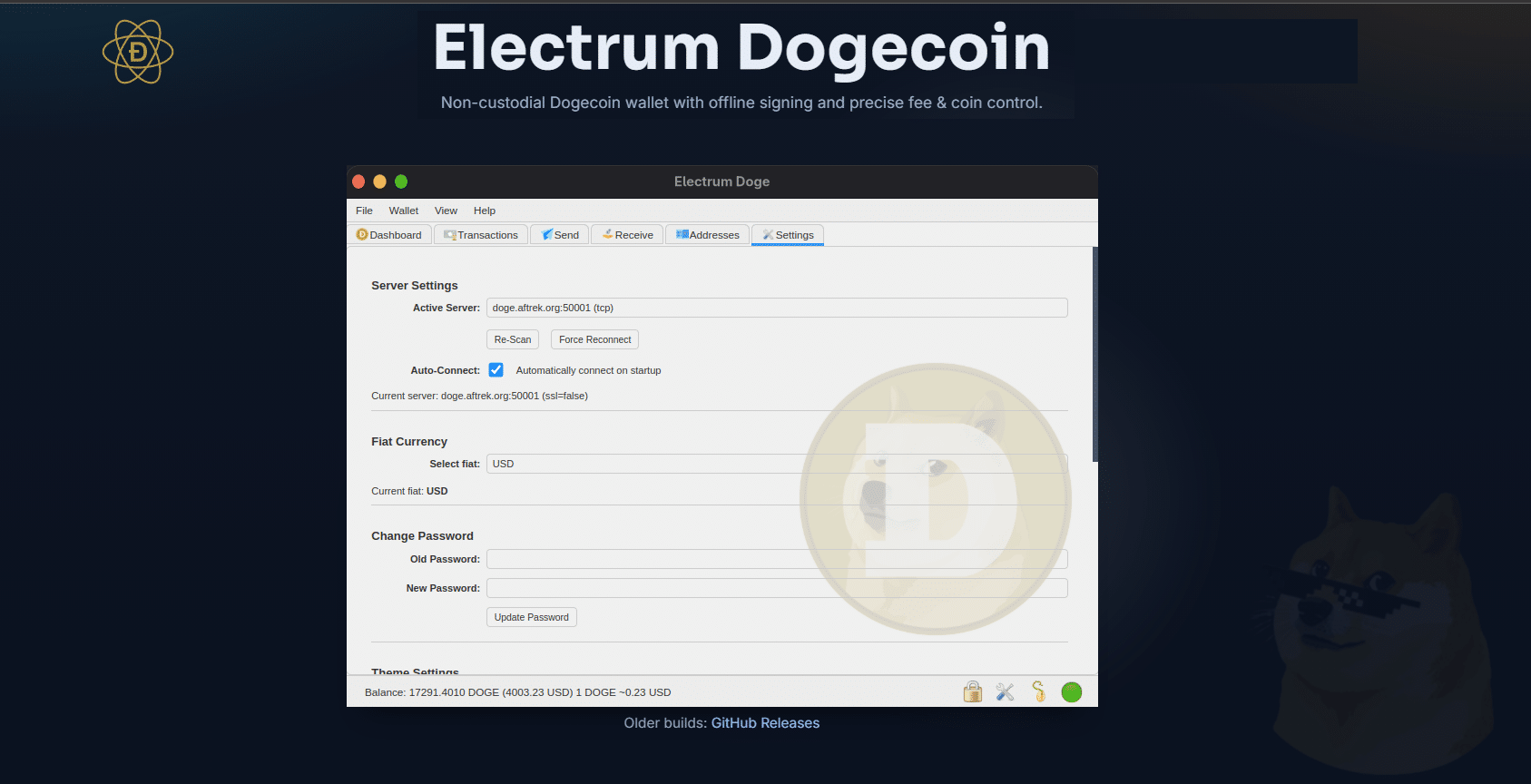Image resolution: width=1531 pixels, height=784 pixels.
Task: Click the Update Password button
Action: coord(532,617)
